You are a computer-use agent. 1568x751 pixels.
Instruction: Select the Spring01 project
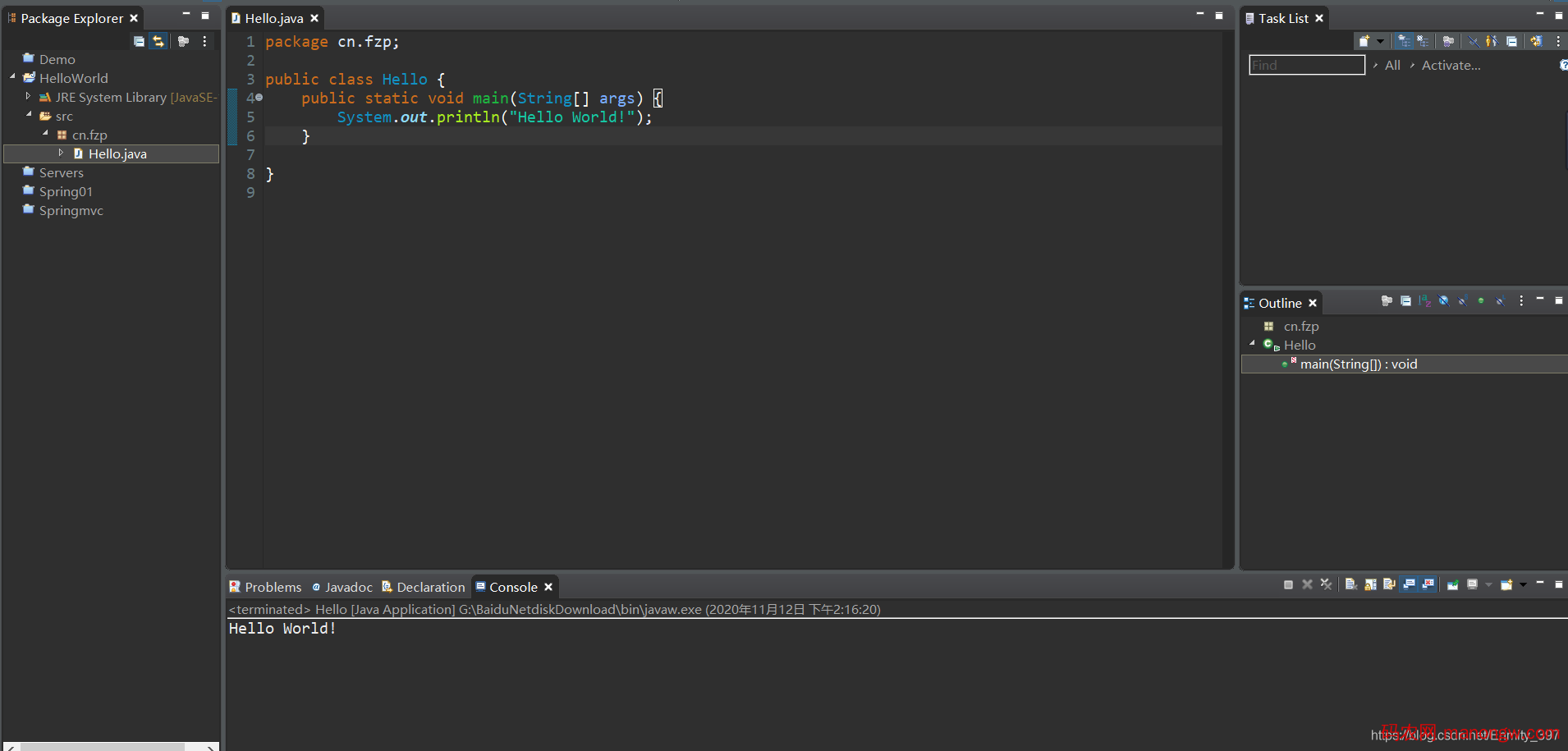tap(66, 192)
